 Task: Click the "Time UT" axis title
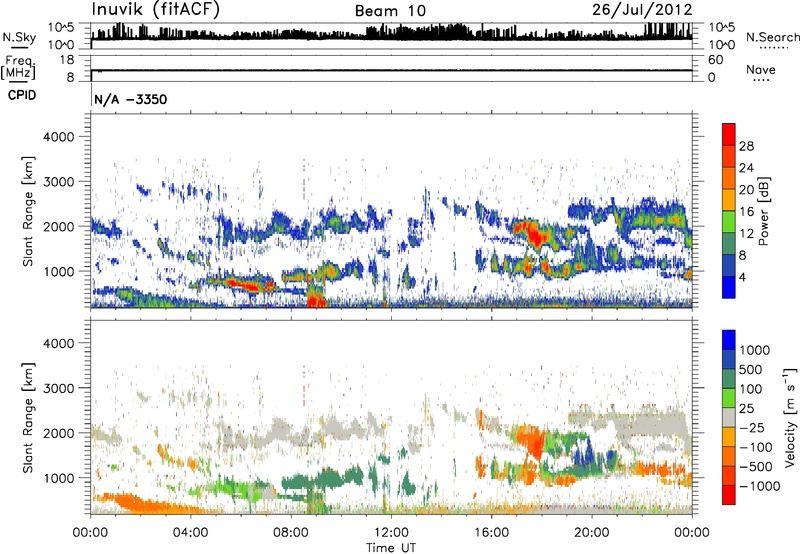click(391, 548)
